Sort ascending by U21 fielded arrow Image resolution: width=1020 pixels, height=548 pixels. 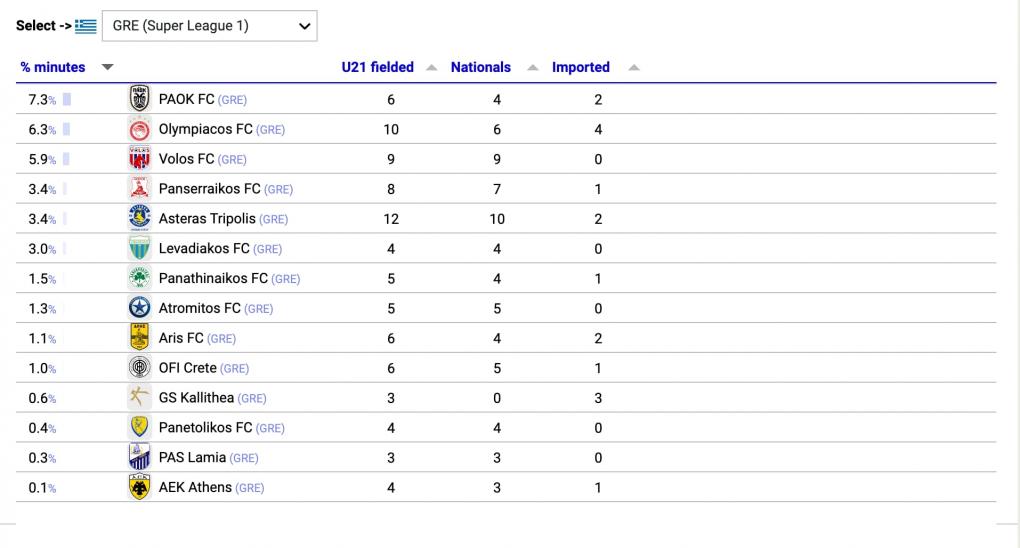click(x=431, y=67)
